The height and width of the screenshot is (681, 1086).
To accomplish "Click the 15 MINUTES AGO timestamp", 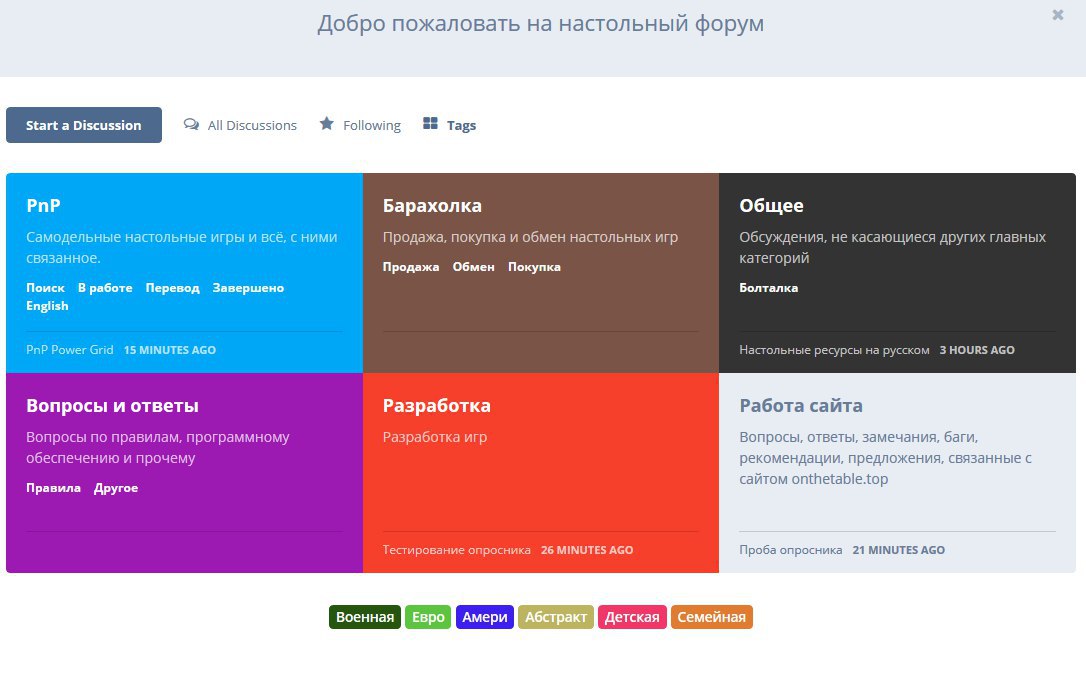I will (x=170, y=350).
